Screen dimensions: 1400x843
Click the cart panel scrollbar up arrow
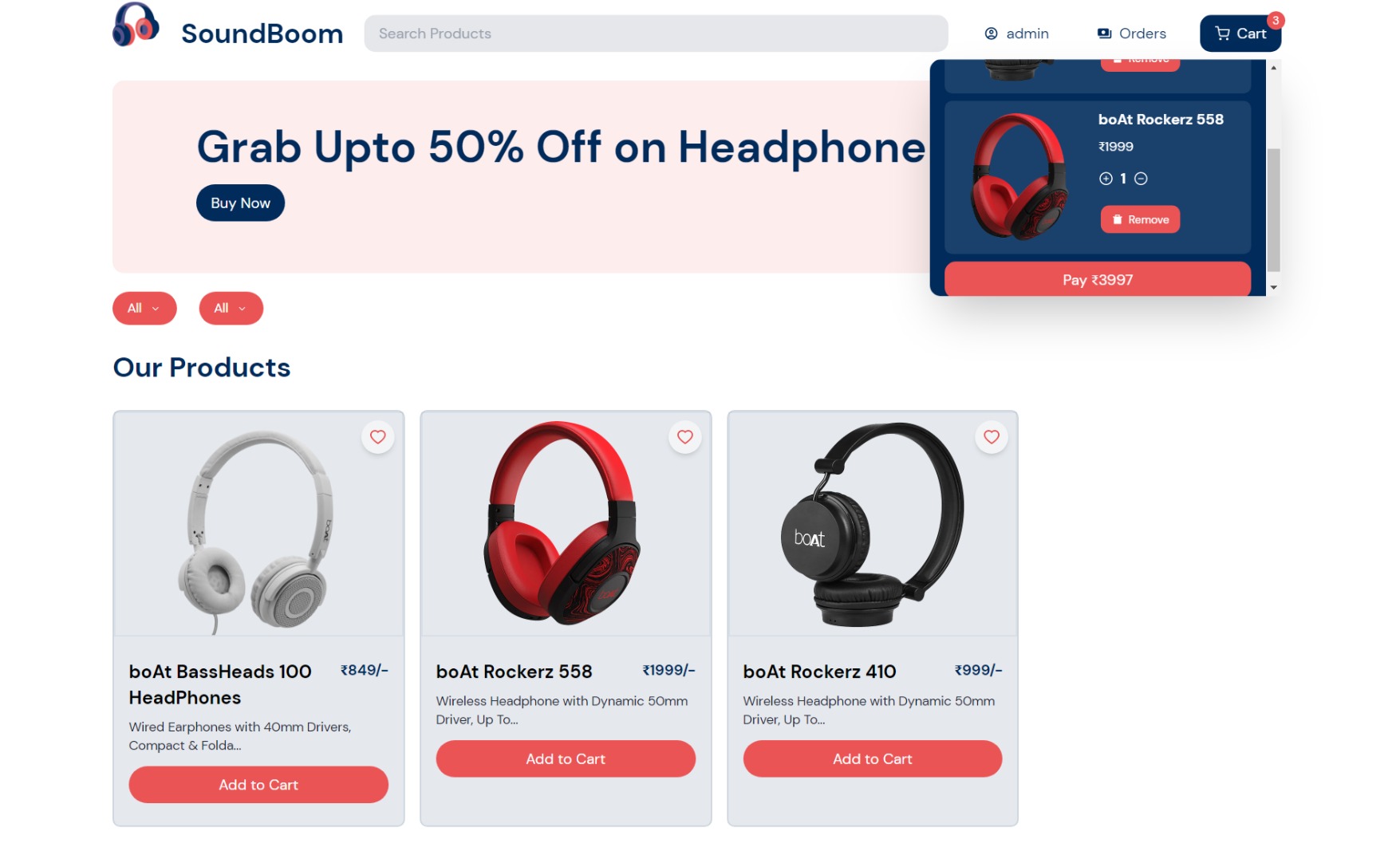(1273, 68)
